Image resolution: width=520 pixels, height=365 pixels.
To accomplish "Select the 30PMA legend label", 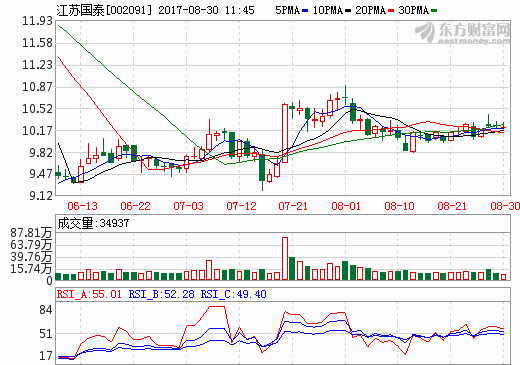I will 414,10.
